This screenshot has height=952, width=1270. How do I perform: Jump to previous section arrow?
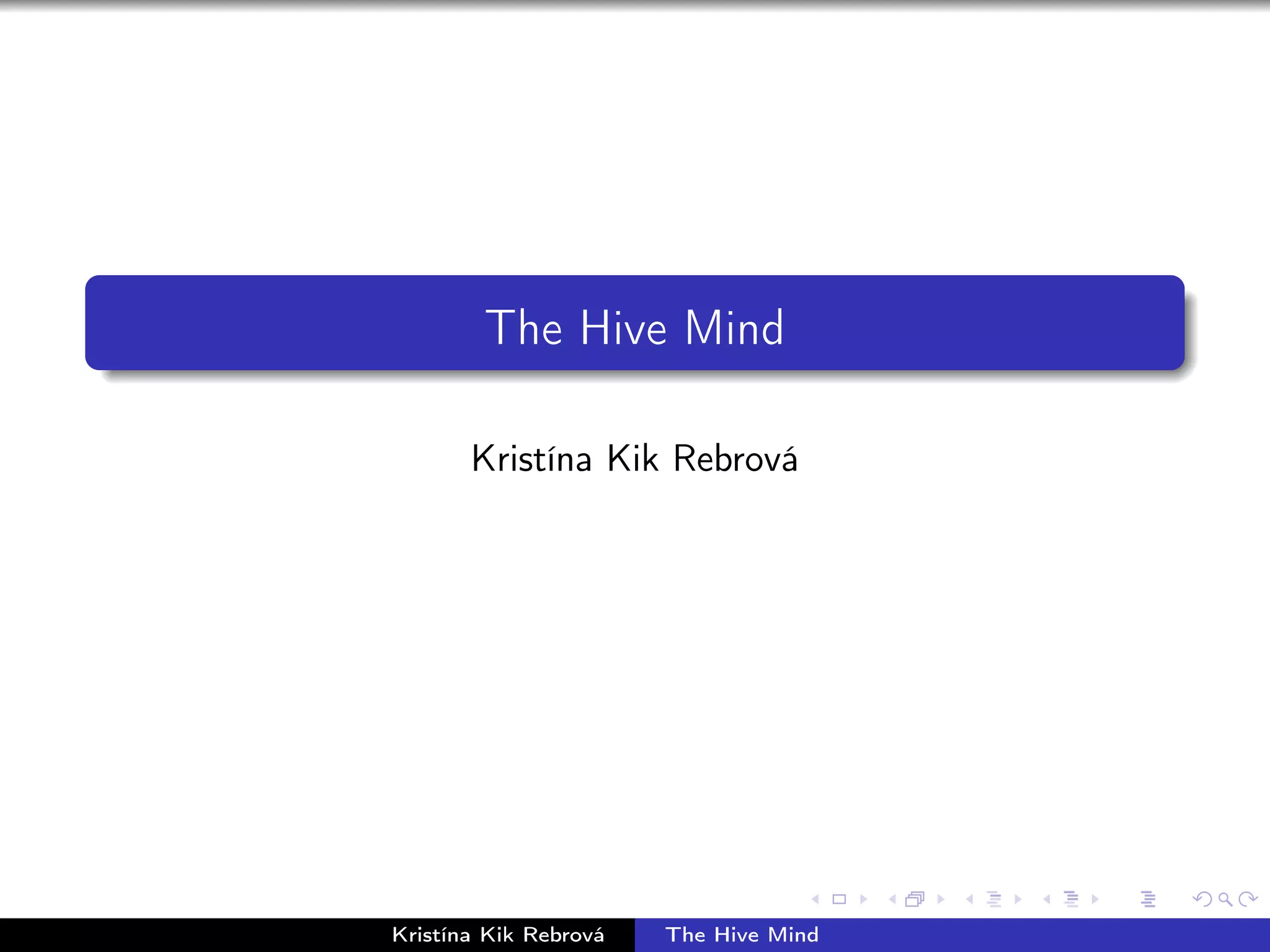coord(1047,899)
